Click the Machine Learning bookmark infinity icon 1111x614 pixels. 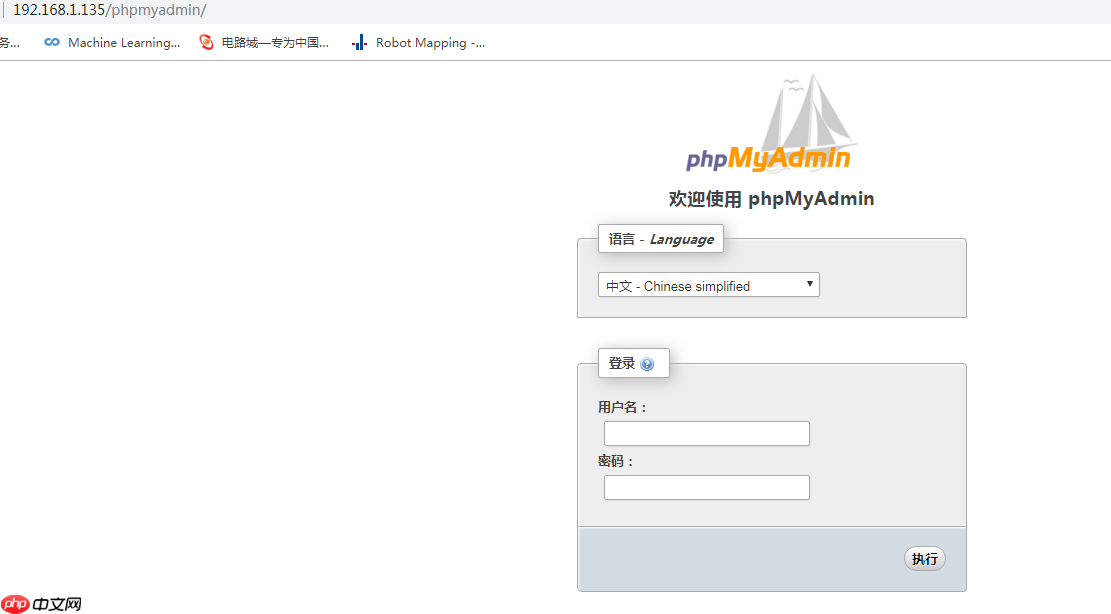(52, 42)
